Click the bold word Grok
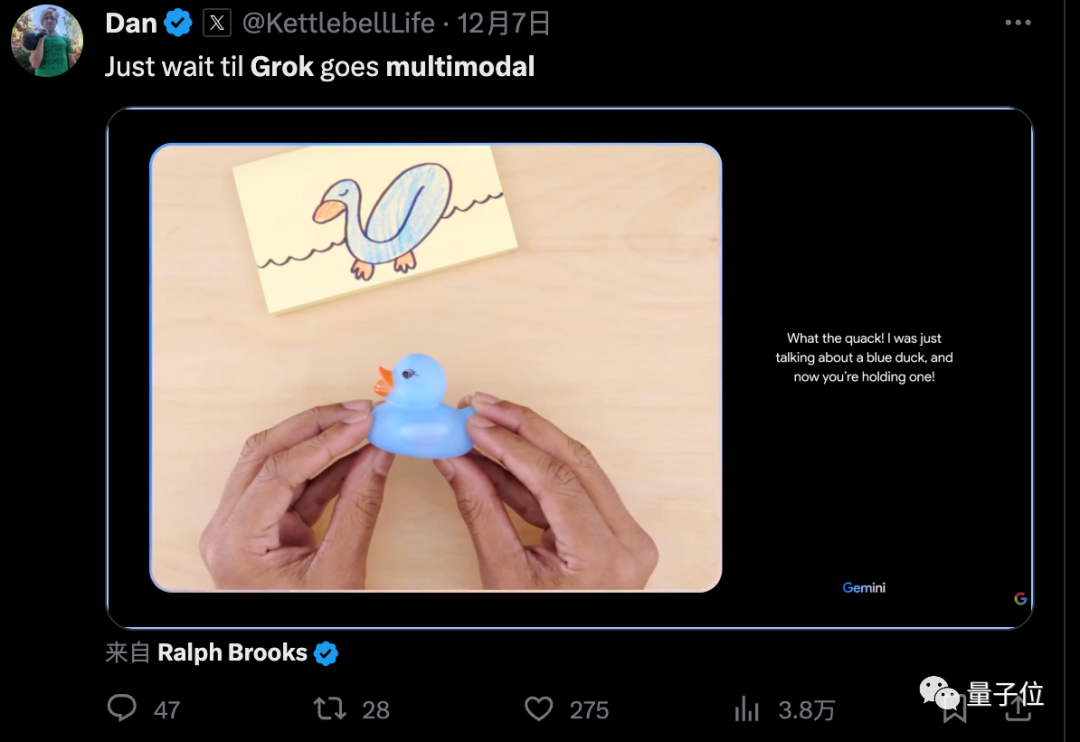 coord(281,67)
